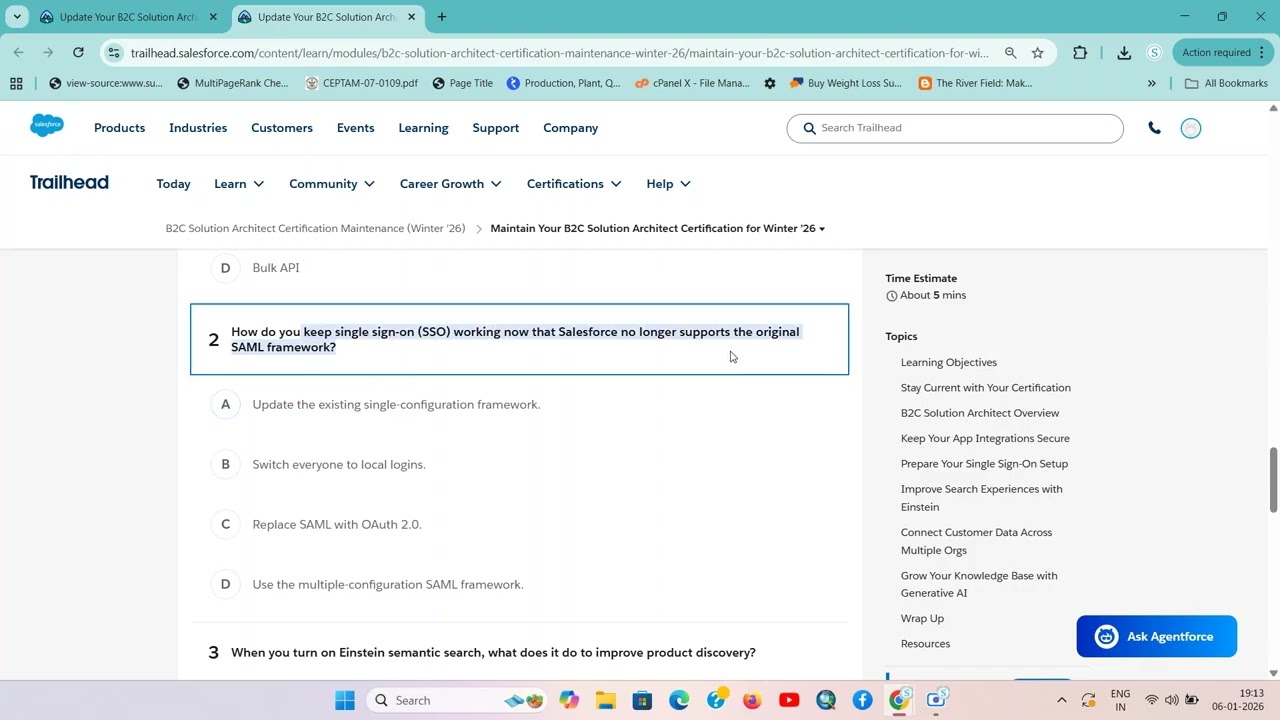Open the Products menu
Viewport: 1280px width, 720px height.
click(x=119, y=128)
